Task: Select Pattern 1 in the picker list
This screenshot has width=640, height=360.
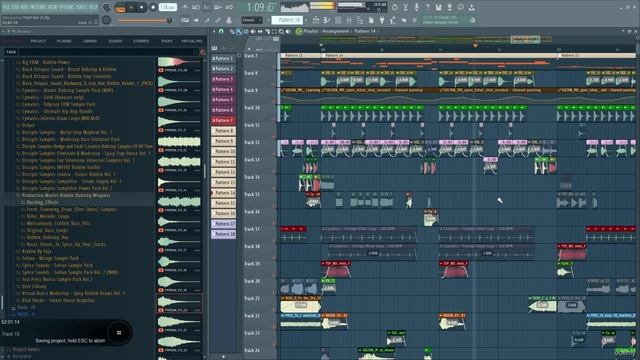Action: coord(223,58)
